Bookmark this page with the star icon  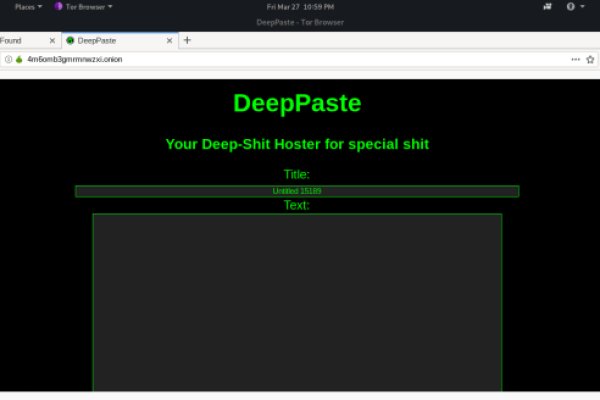point(590,59)
